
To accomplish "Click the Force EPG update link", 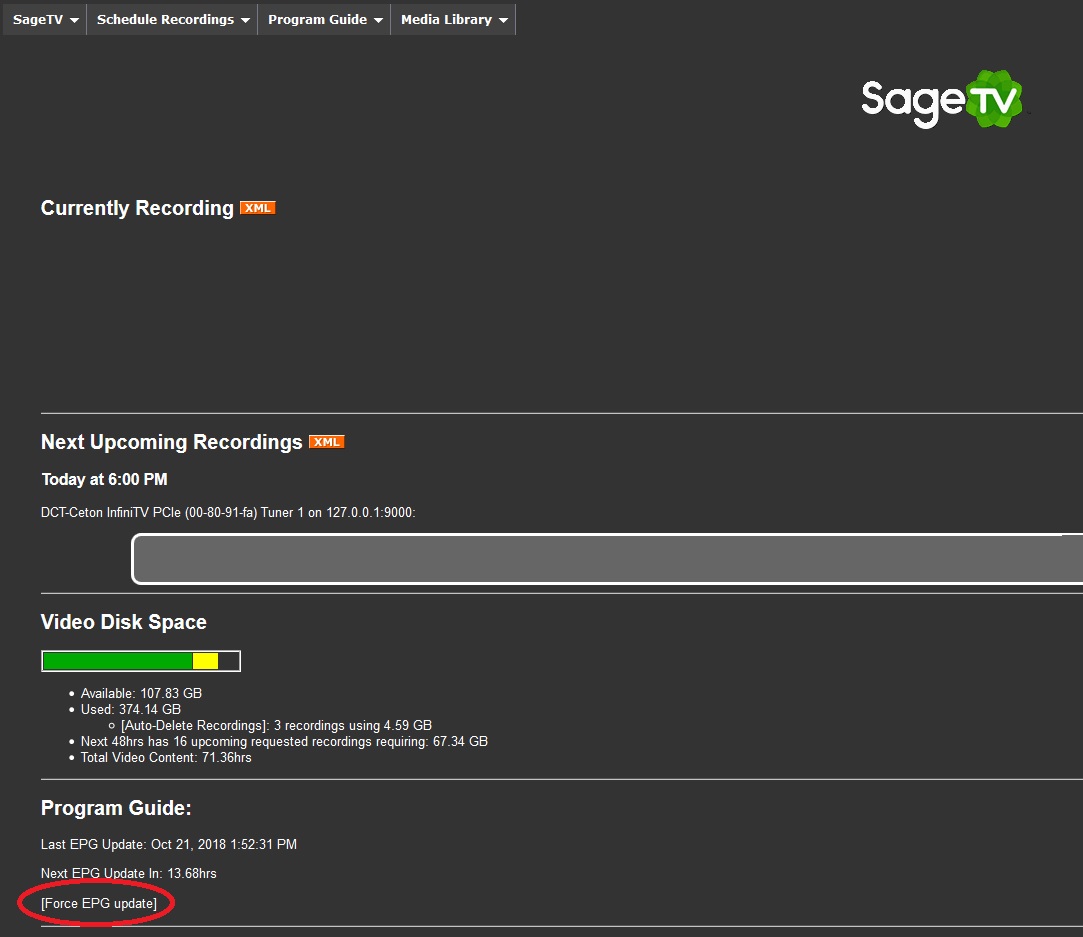I will coord(99,904).
